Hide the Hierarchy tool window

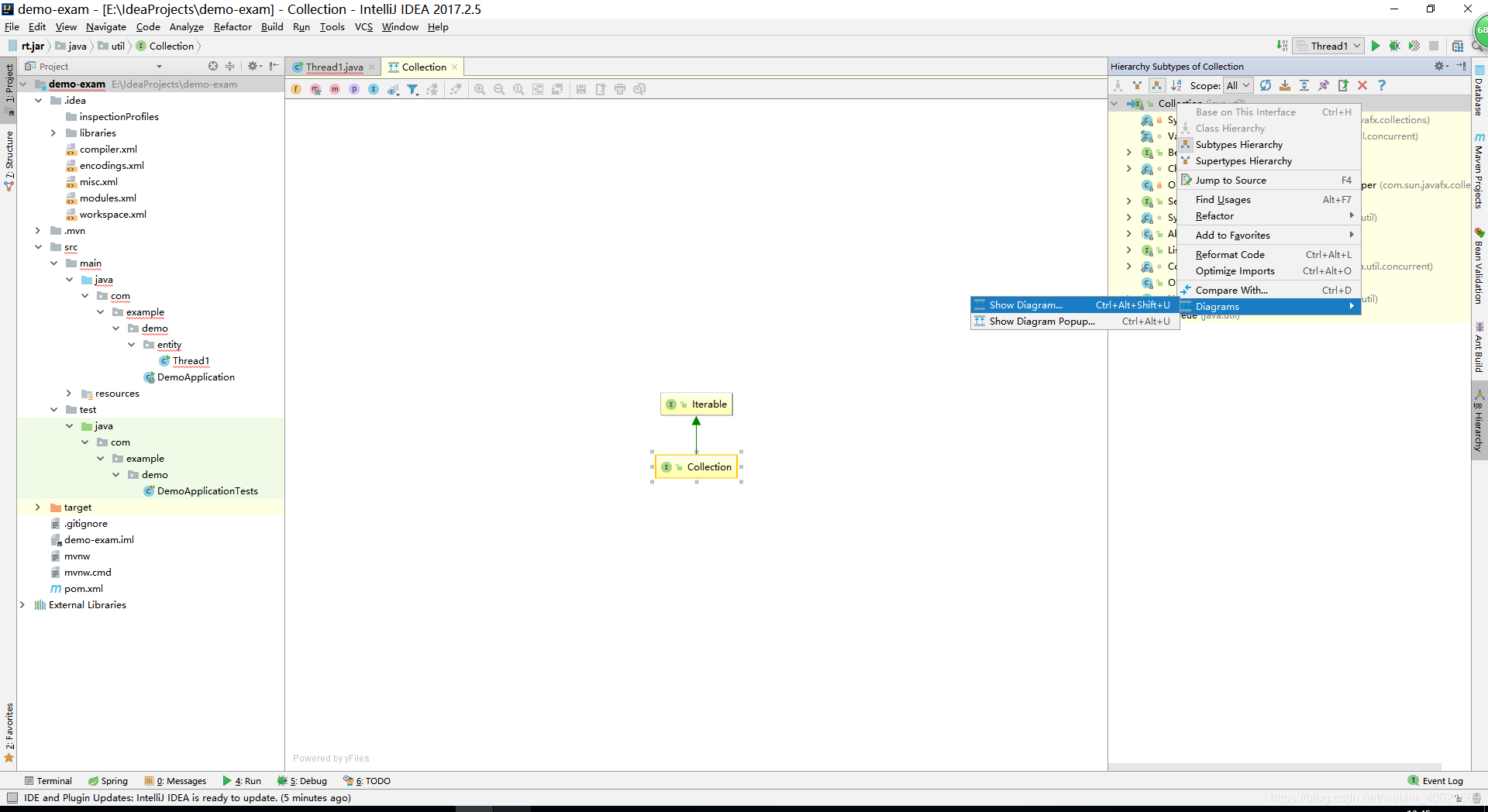(x=1461, y=66)
